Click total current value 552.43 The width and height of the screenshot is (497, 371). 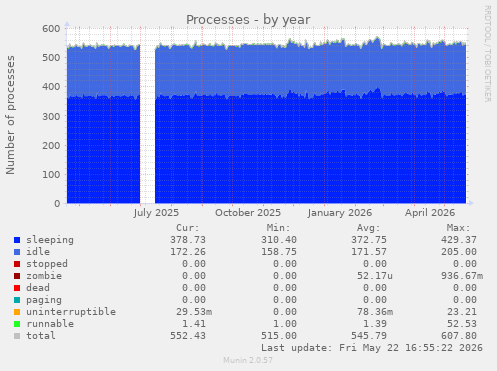coord(188,336)
